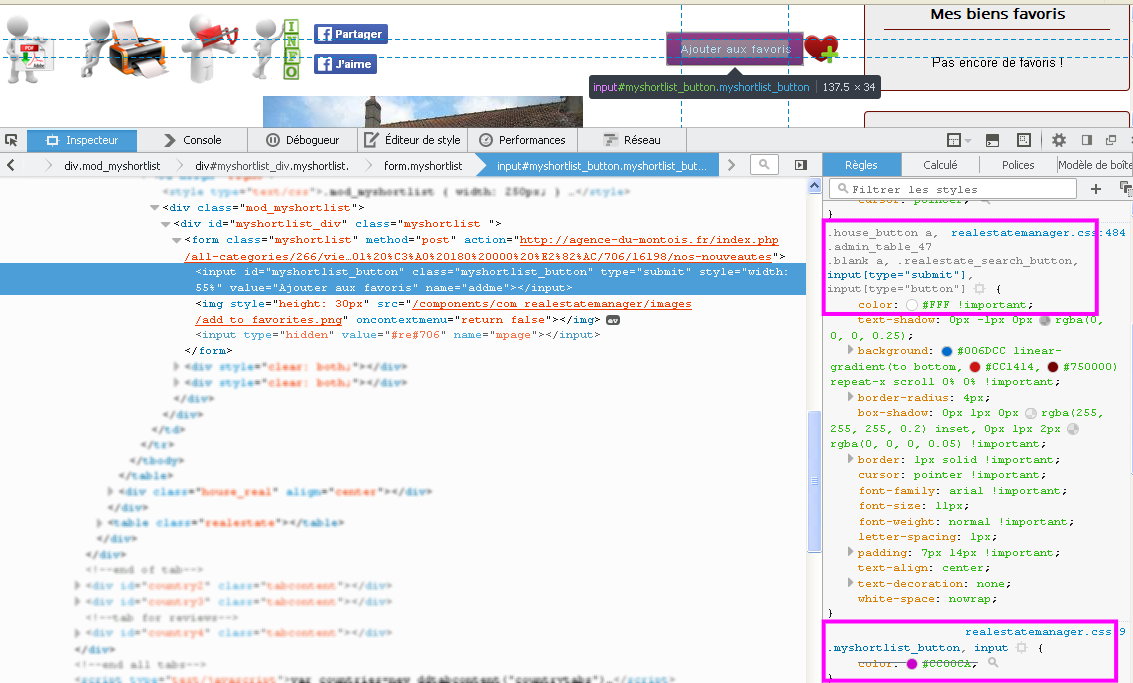Toggle the sidebar pane icon
Screen dimensions: 1133x683
click(801, 166)
